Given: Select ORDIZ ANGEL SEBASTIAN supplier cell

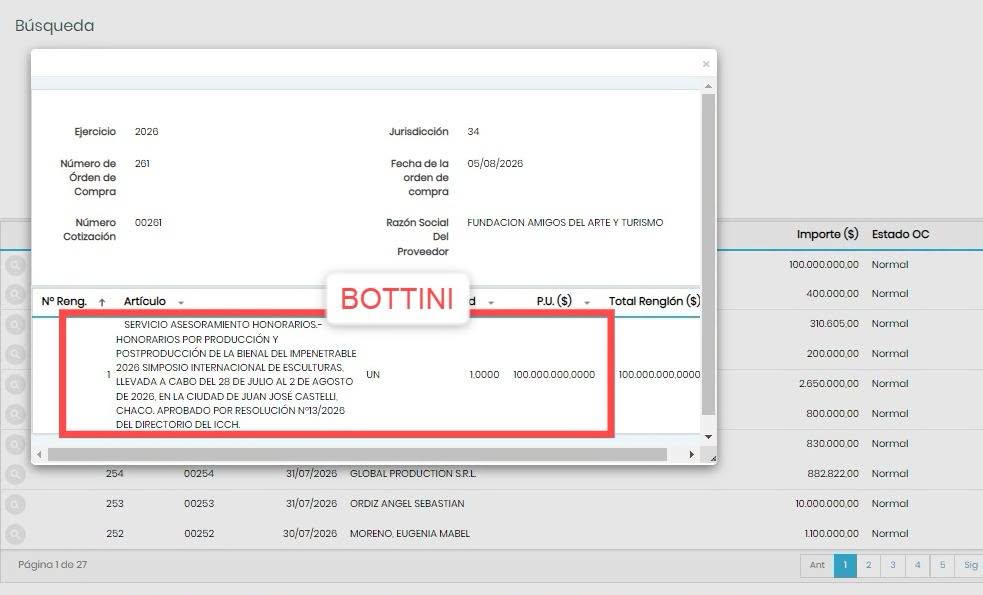Looking at the screenshot, I should coord(407,504).
